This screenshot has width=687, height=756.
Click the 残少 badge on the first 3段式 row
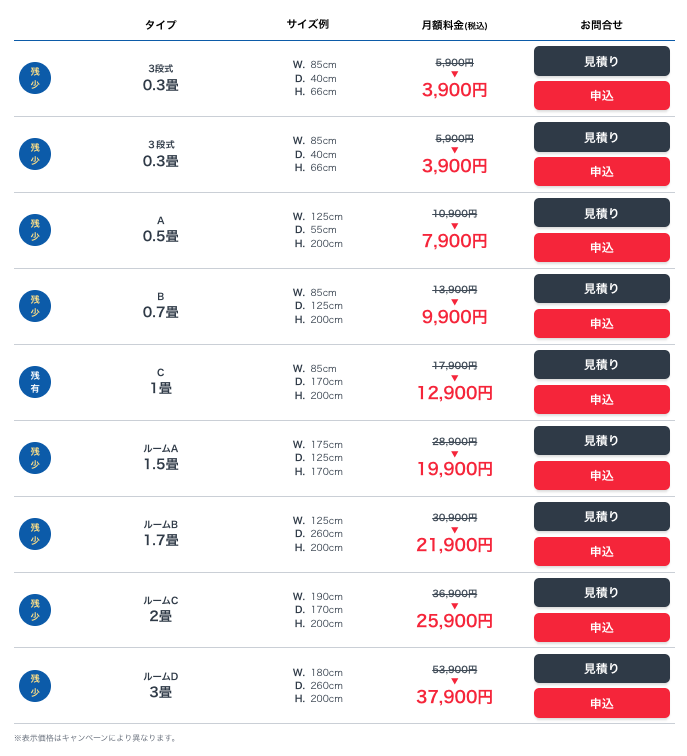point(35,78)
